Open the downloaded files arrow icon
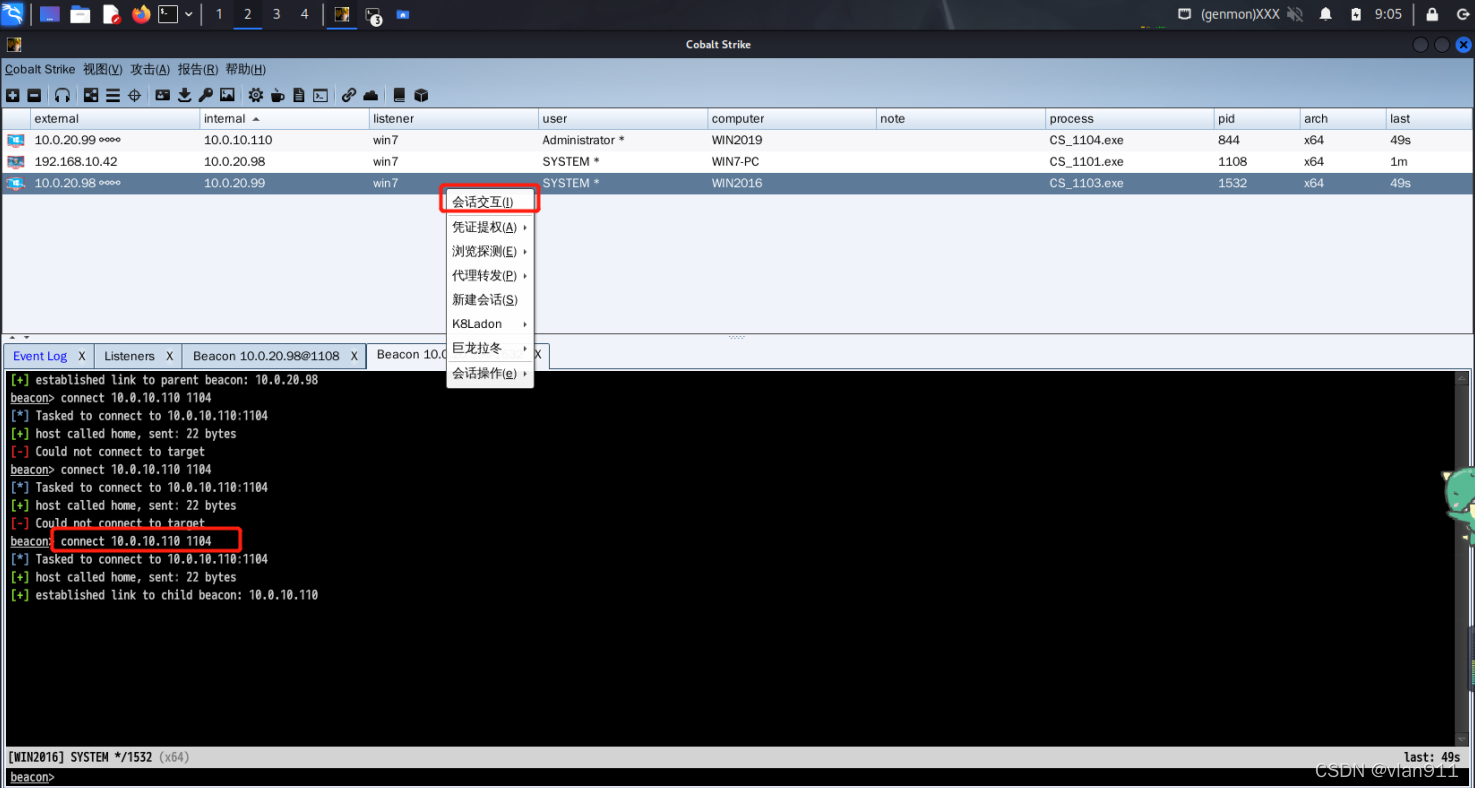Image resolution: width=1475 pixels, height=788 pixels. pyautogui.click(x=185, y=95)
